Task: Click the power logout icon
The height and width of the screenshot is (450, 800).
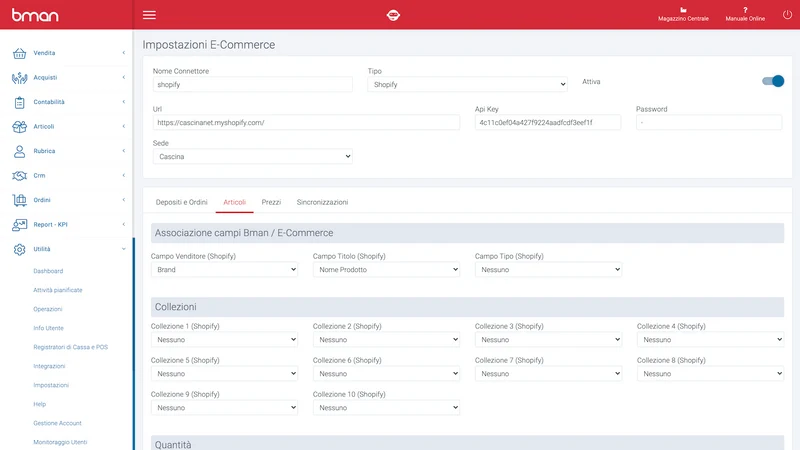Action: pos(787,15)
